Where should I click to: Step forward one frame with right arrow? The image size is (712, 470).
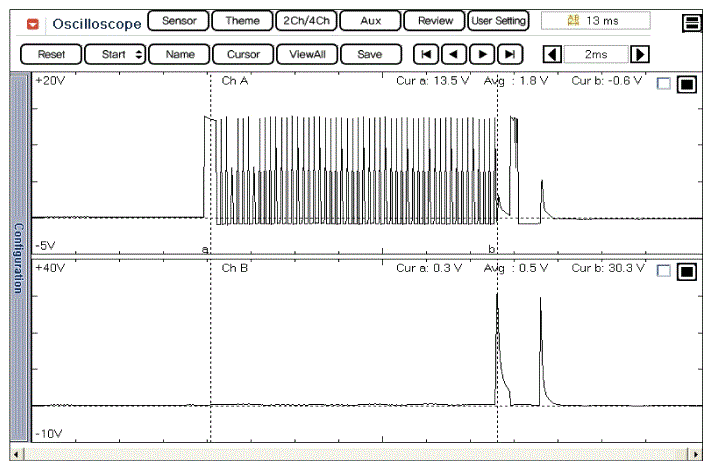pos(483,55)
